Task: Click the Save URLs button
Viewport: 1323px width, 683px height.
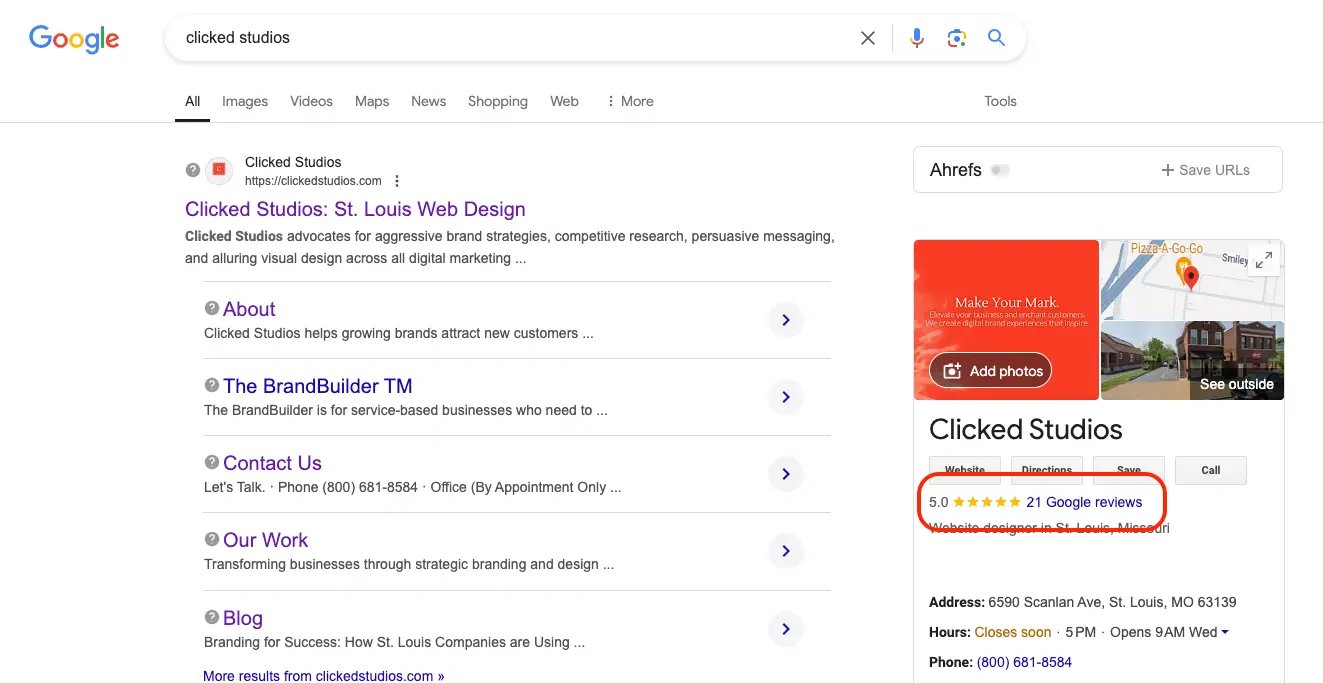Action: (x=1205, y=170)
